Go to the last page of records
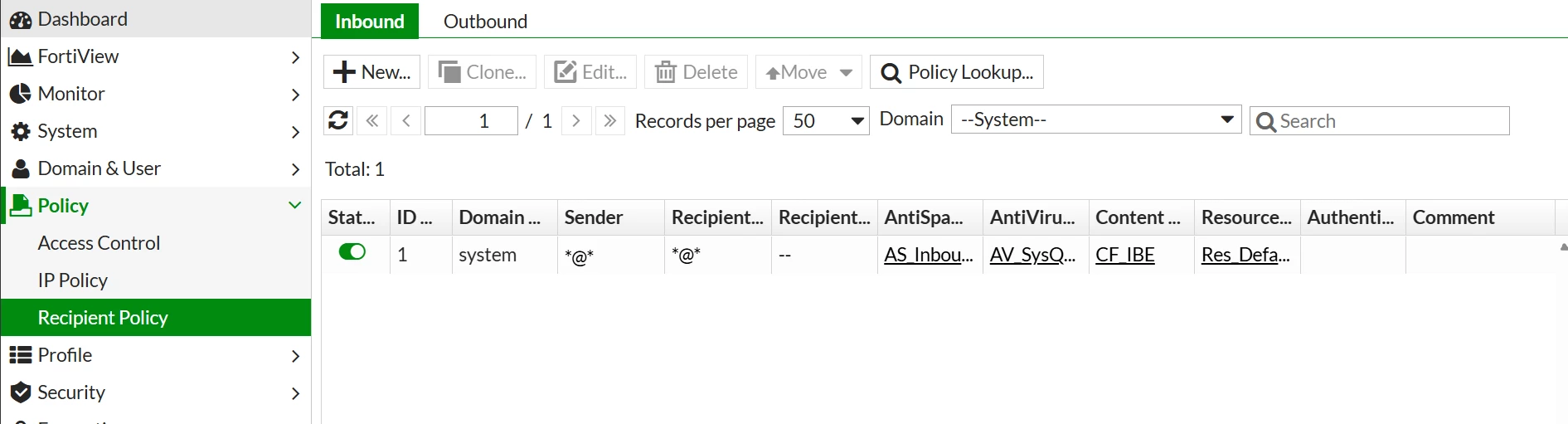Image resolution: width=1568 pixels, height=424 pixels. [610, 121]
